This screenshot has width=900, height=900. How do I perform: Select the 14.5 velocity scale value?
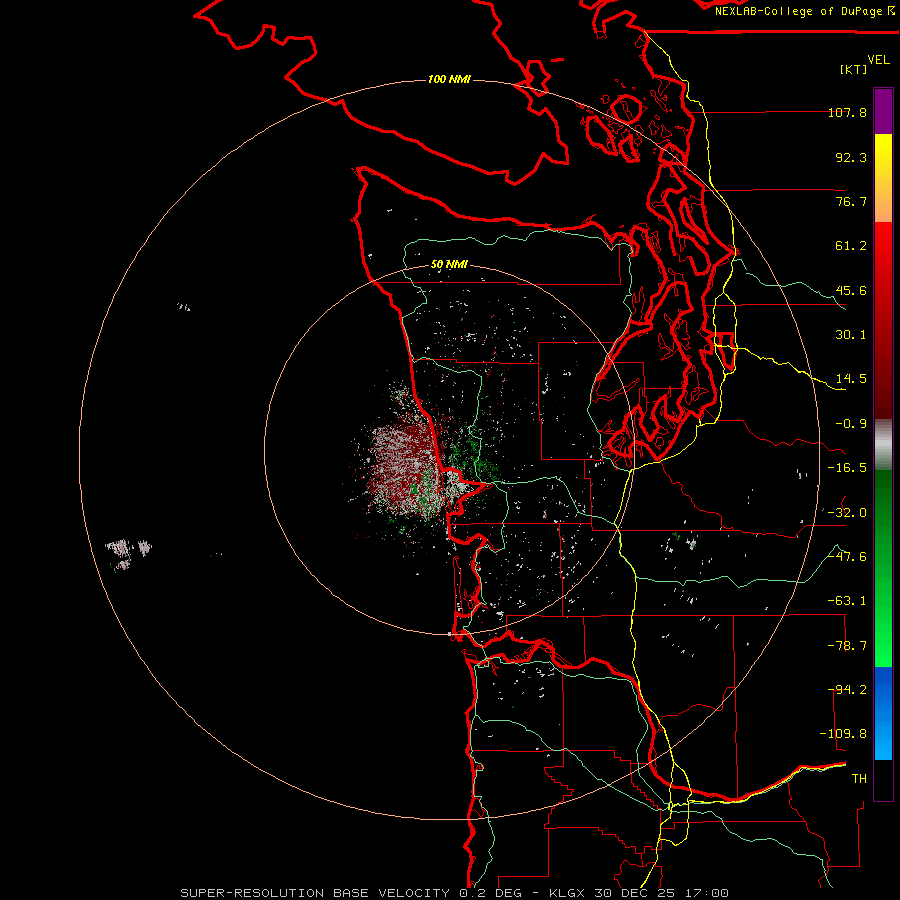tap(851, 379)
